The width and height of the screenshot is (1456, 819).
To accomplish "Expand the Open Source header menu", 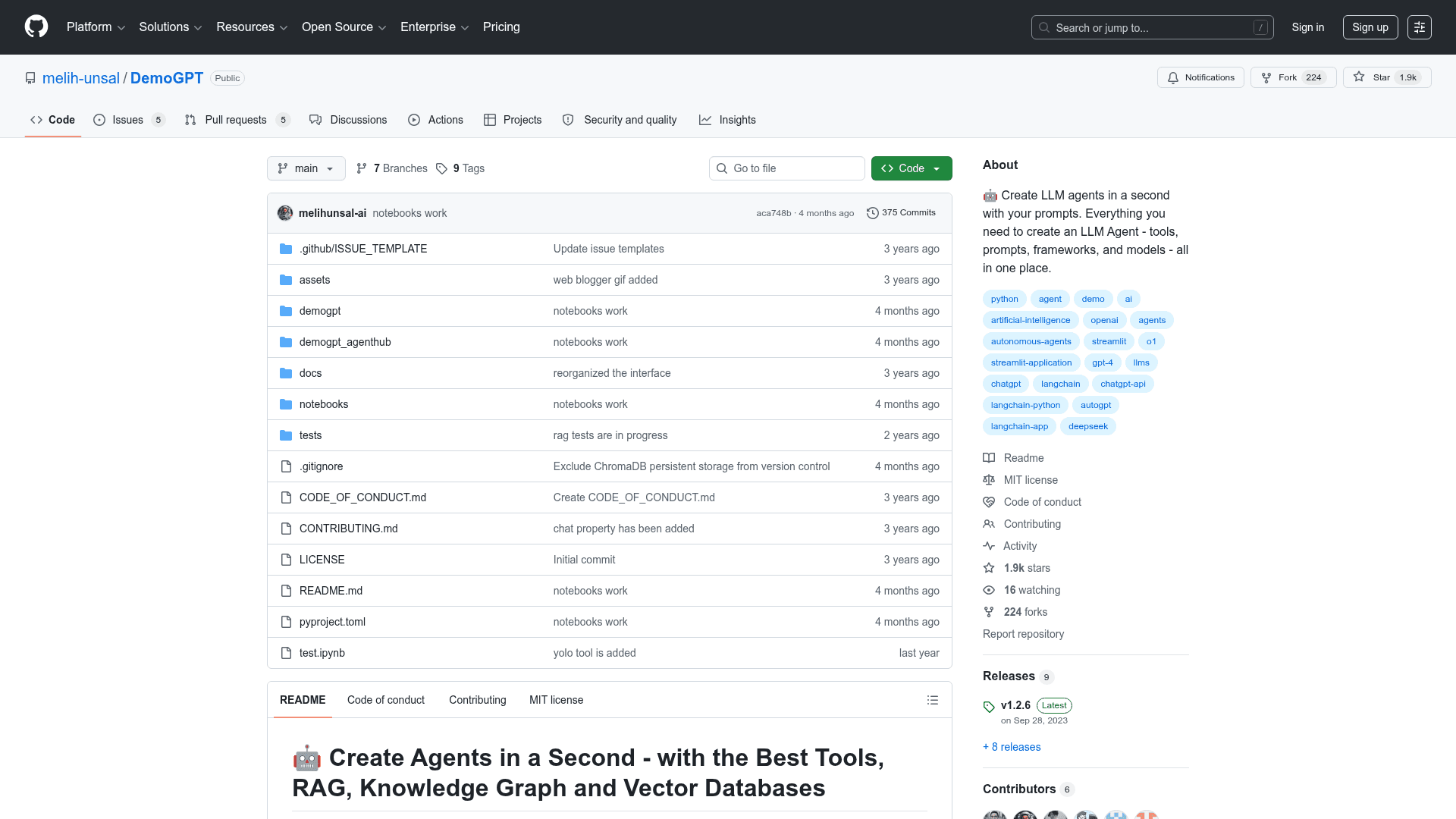I will 344,27.
